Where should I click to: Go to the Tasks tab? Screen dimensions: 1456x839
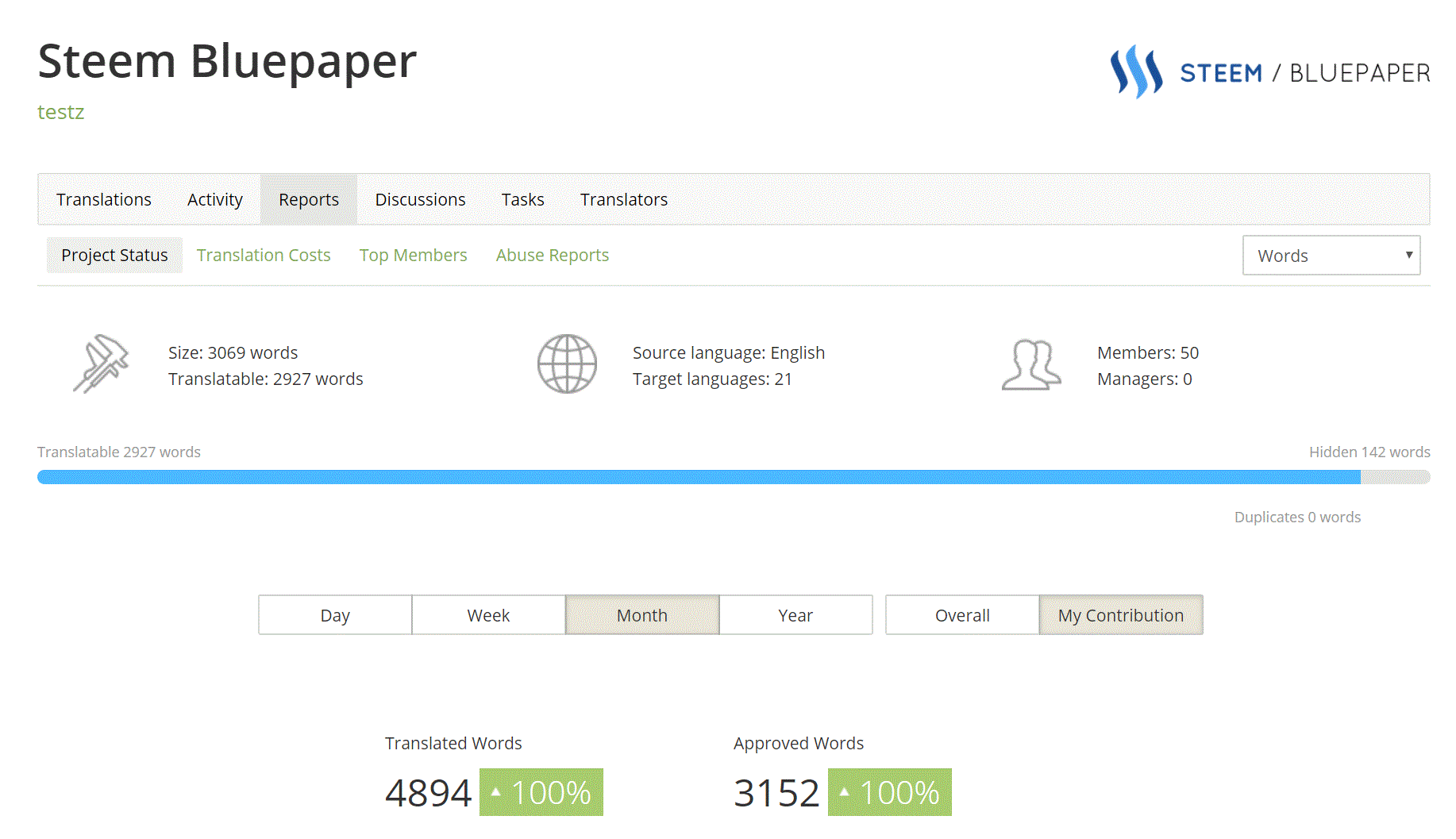click(522, 199)
